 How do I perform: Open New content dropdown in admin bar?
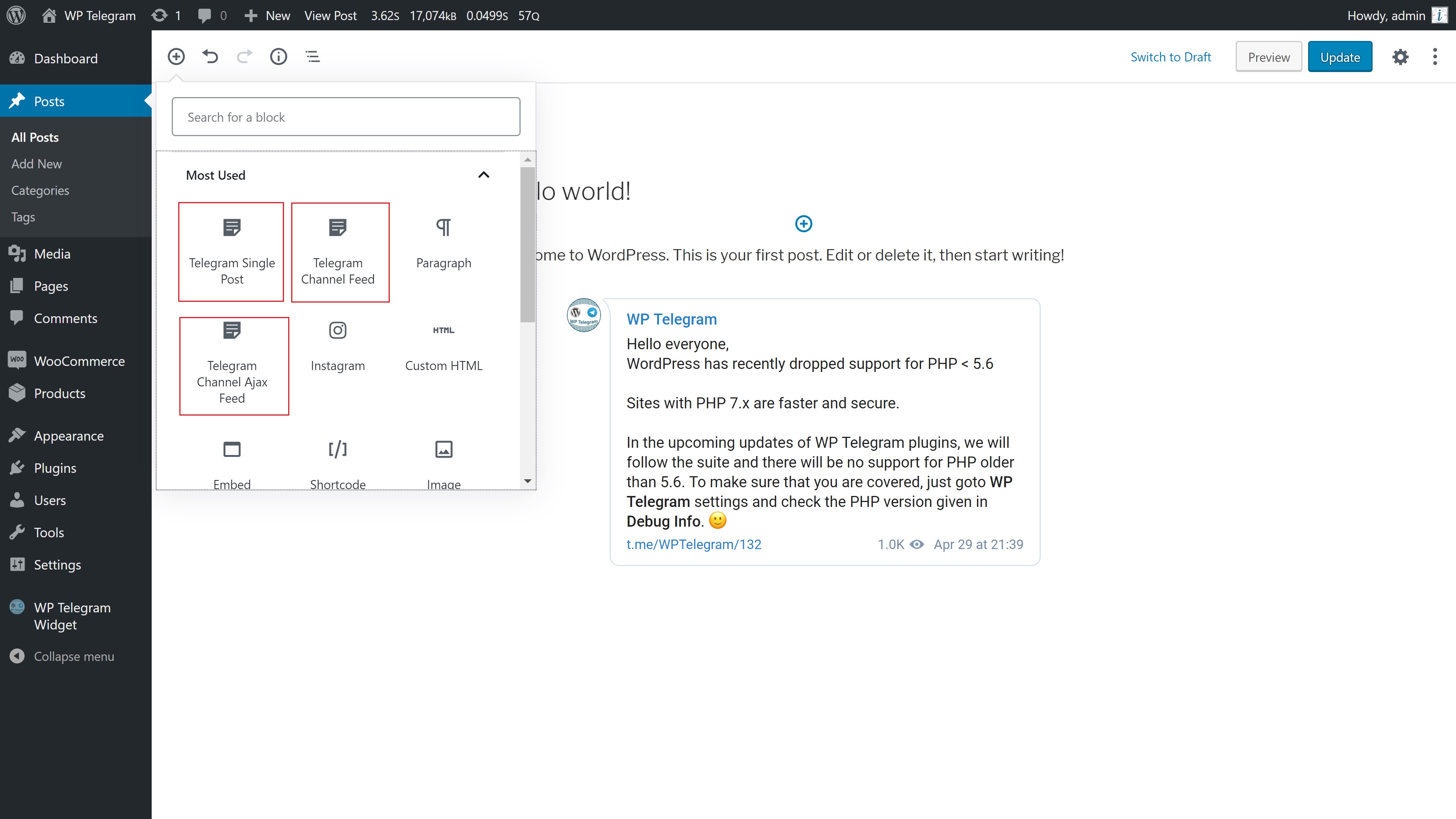267,15
